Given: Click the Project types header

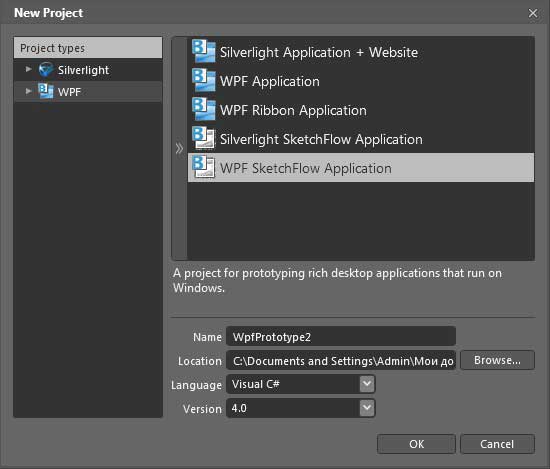Looking at the screenshot, I should [88, 48].
